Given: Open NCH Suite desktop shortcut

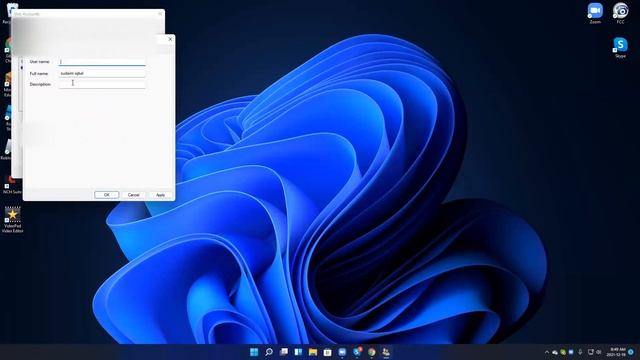Looking at the screenshot, I should (x=12, y=185).
